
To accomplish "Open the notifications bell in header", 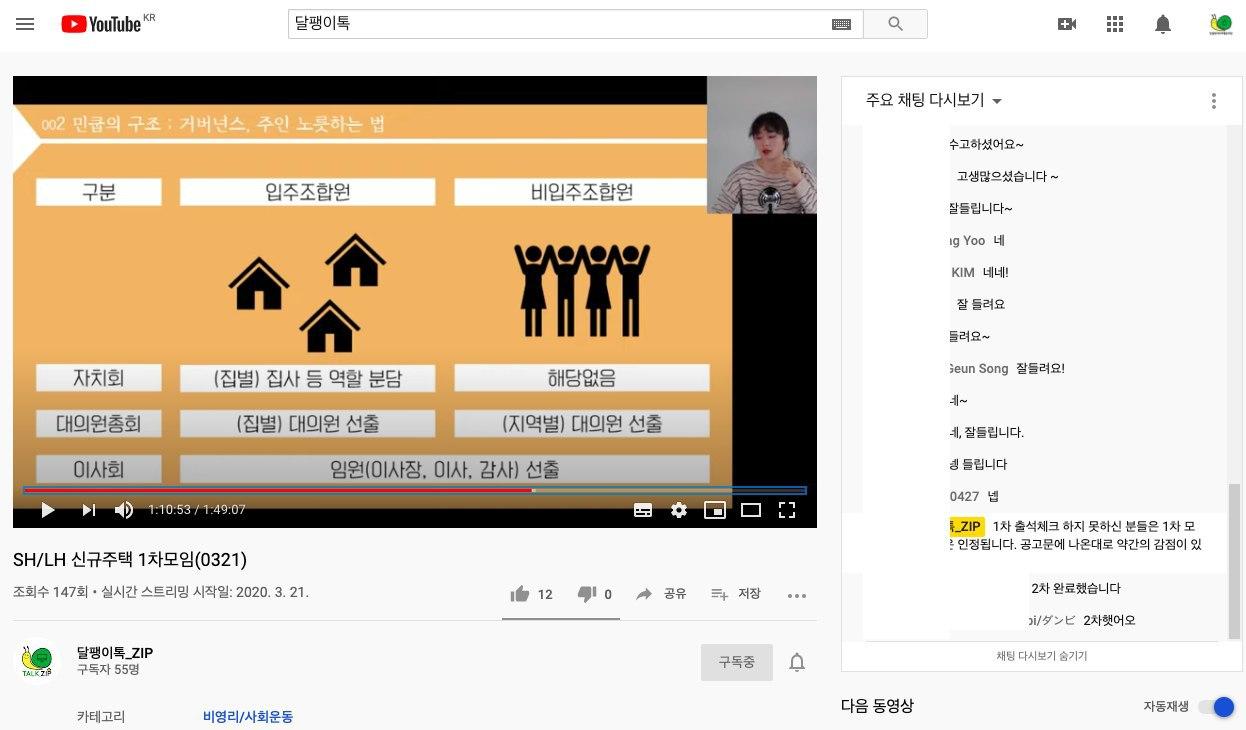I will pos(1163,24).
